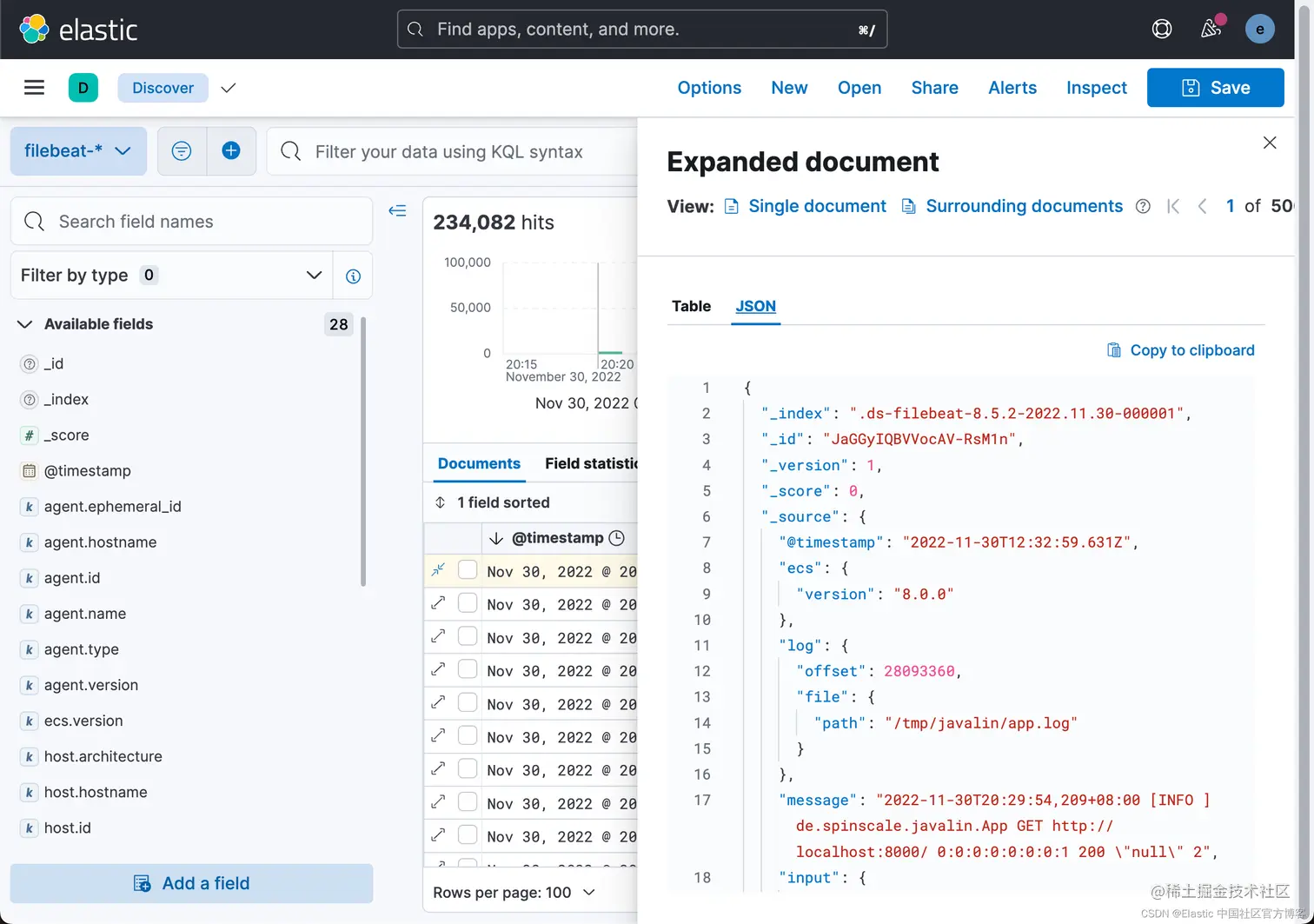Select the Field statistics tab
The height and width of the screenshot is (924, 1314).
591,463
